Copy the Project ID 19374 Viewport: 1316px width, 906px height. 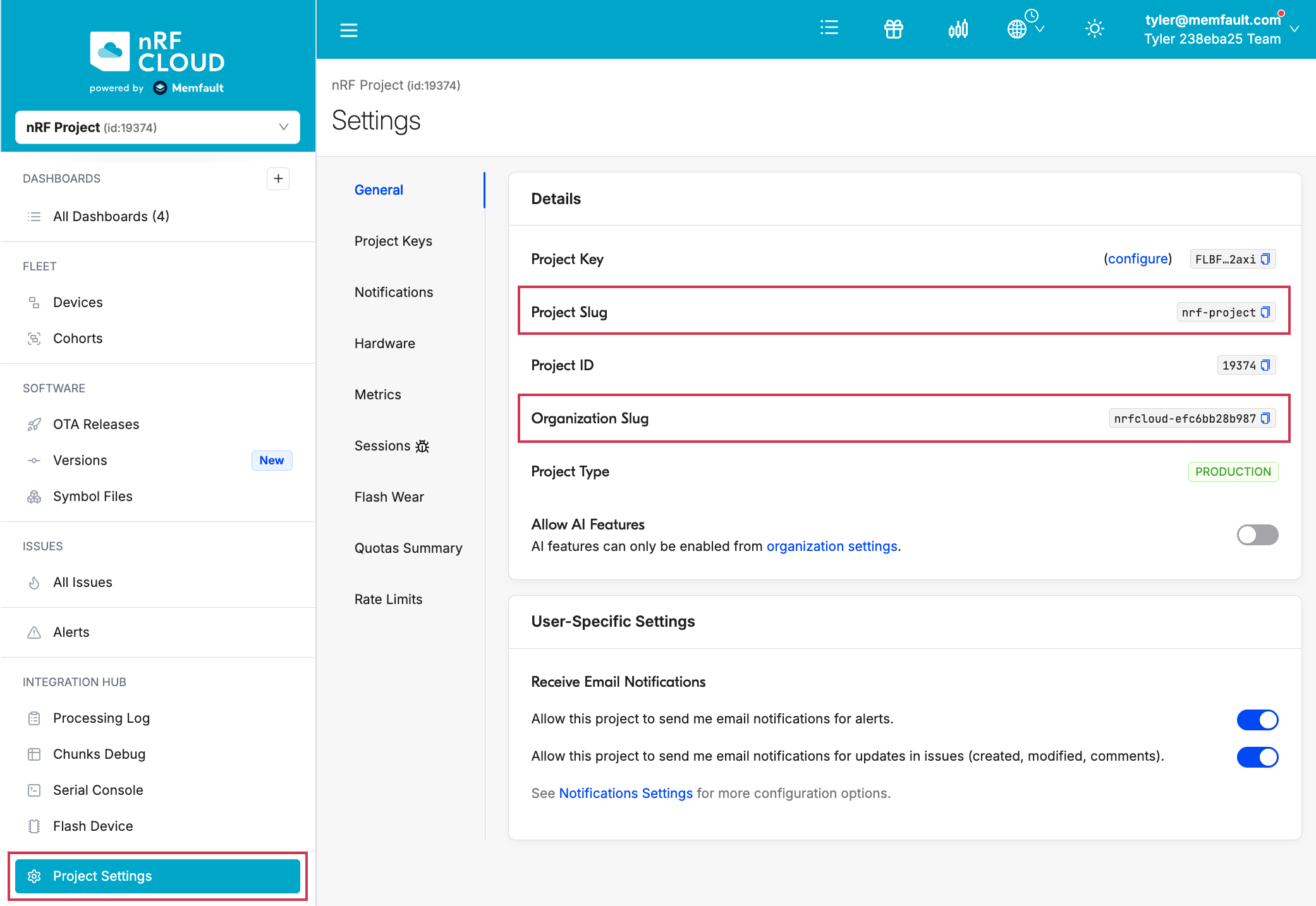[1265, 365]
